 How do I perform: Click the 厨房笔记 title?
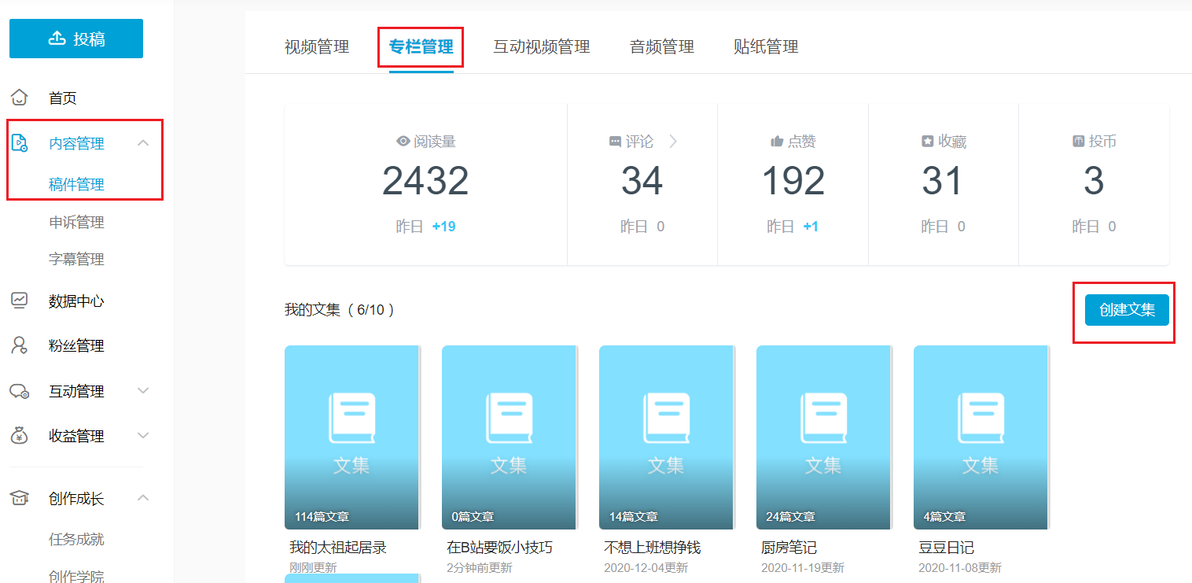click(788, 548)
